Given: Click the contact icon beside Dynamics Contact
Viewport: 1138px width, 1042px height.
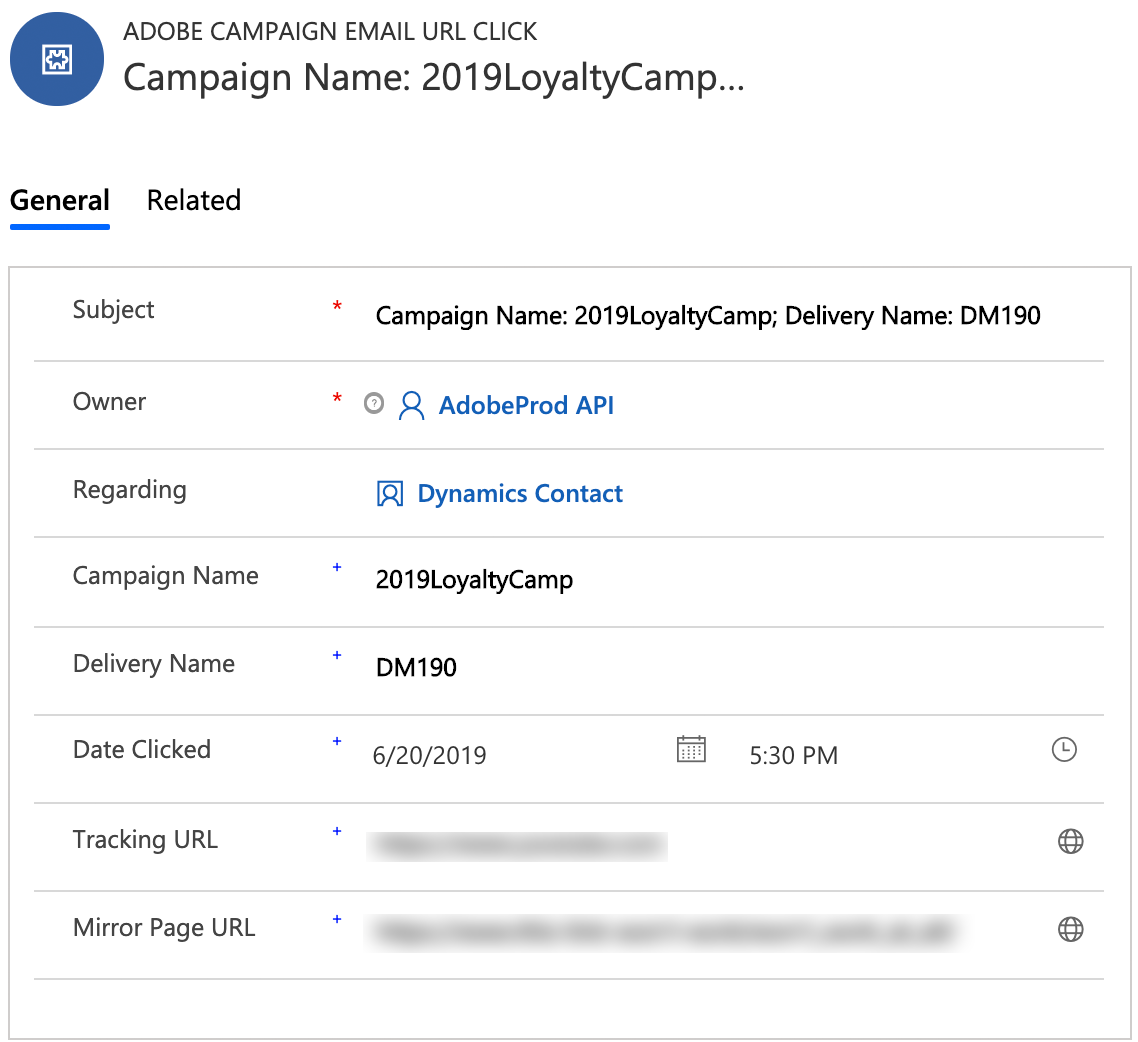Looking at the screenshot, I should pos(390,494).
